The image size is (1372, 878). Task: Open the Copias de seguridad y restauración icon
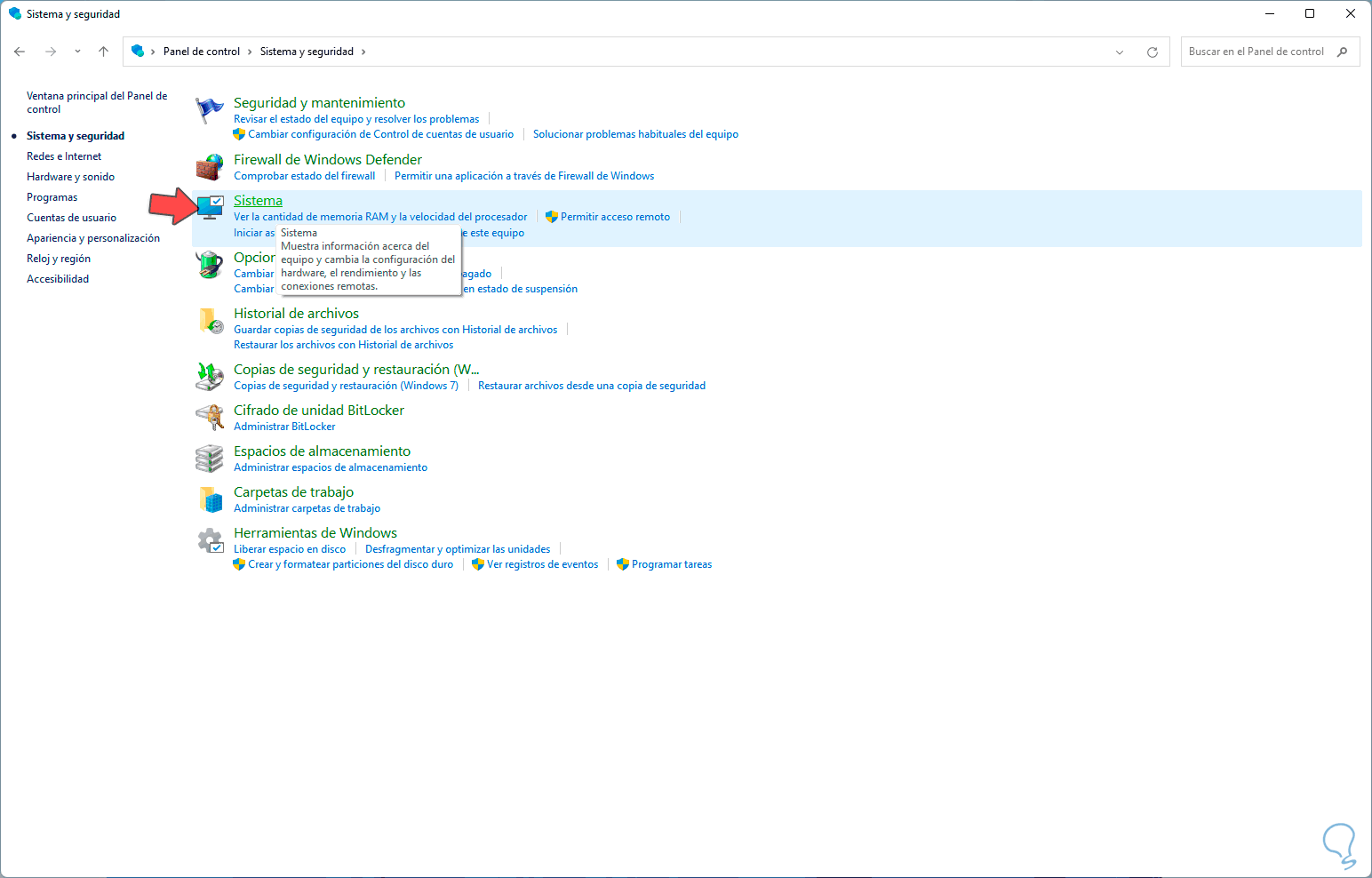(x=210, y=377)
